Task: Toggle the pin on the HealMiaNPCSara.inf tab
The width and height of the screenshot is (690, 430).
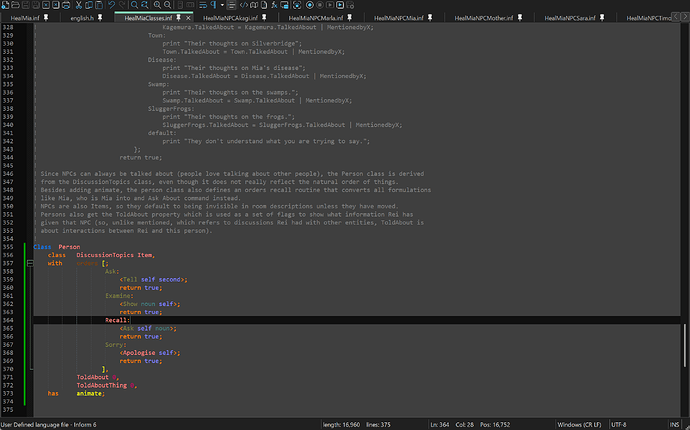Action: tap(602, 18)
